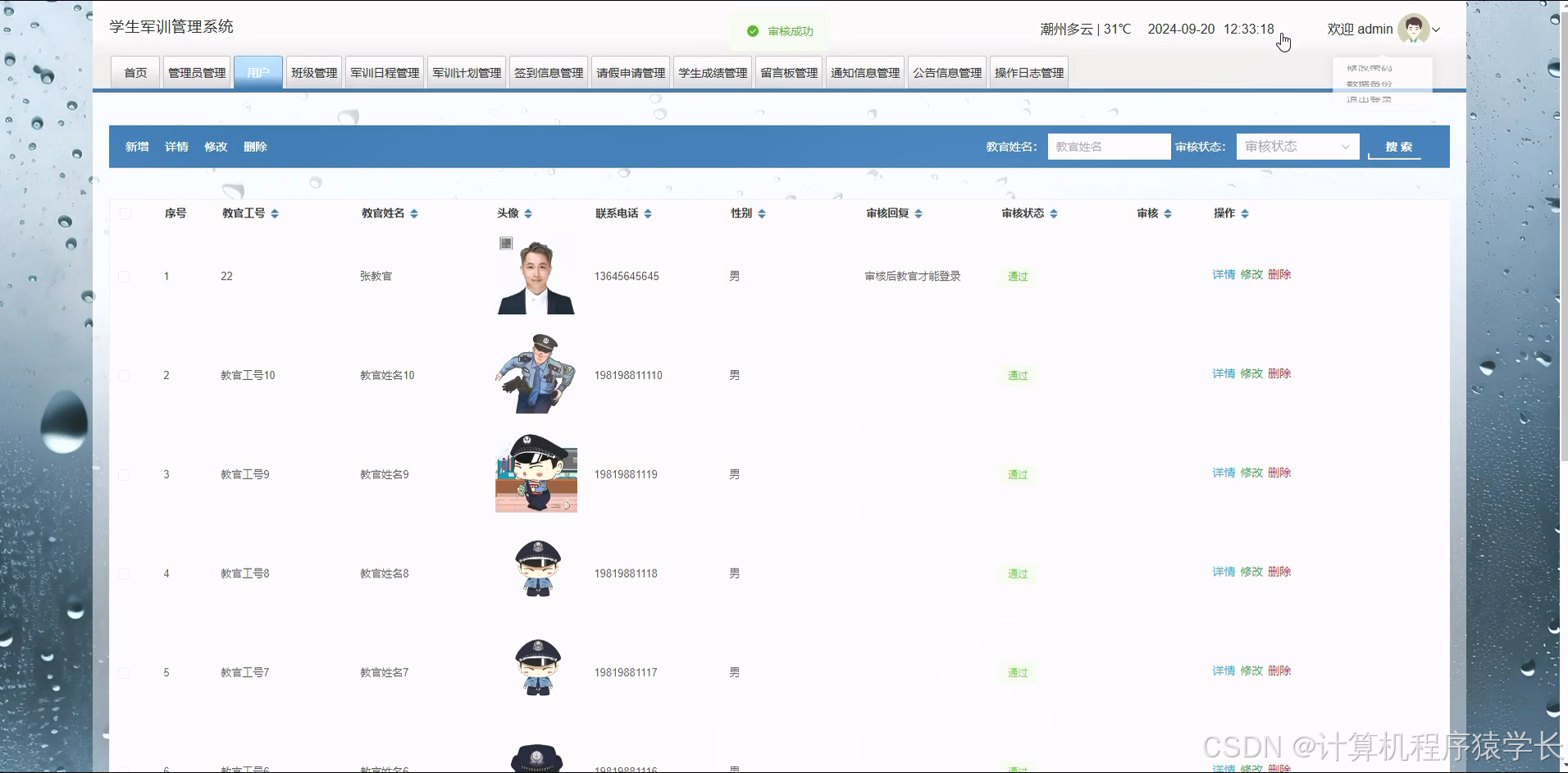Open 详情 link for 张教官

pos(1223,275)
